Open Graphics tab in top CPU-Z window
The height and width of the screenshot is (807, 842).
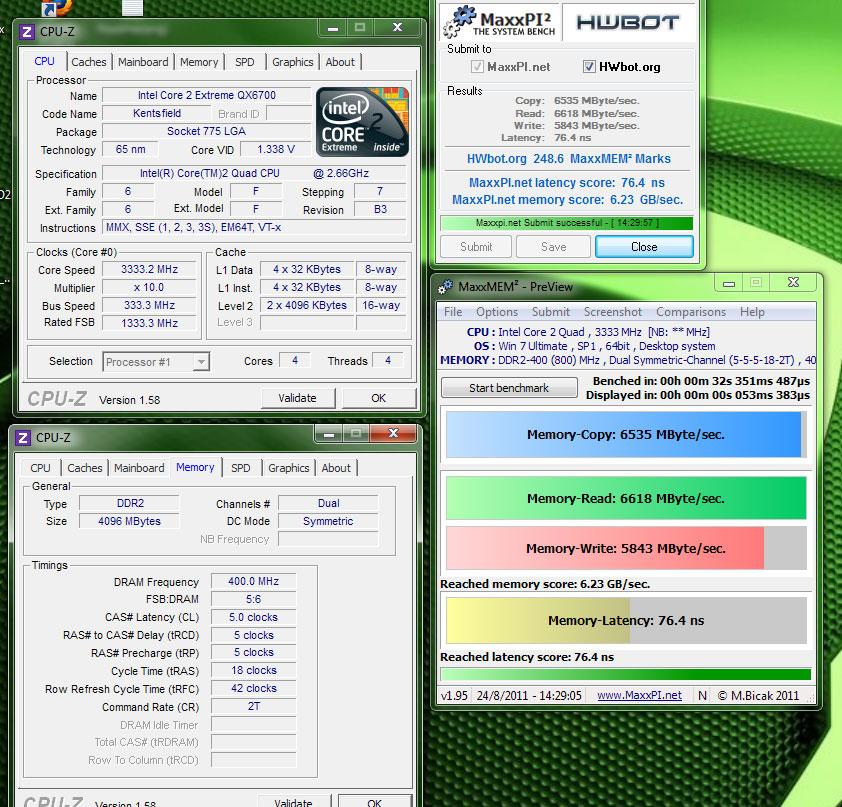tap(293, 62)
